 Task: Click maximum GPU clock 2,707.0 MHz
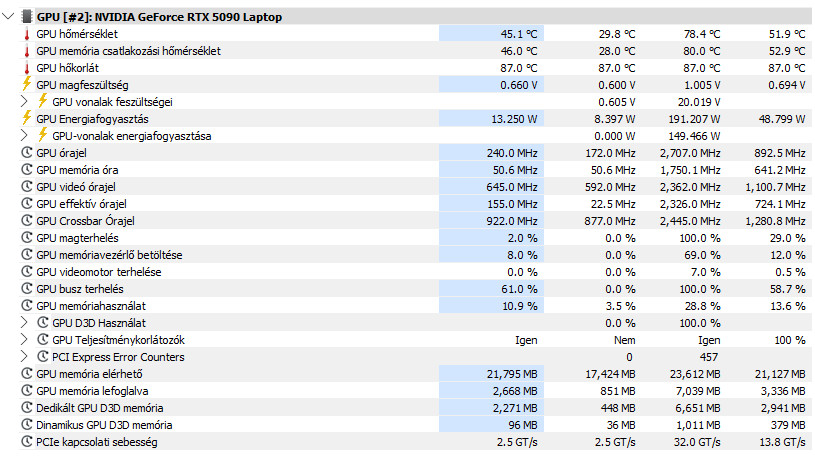pyautogui.click(x=690, y=153)
